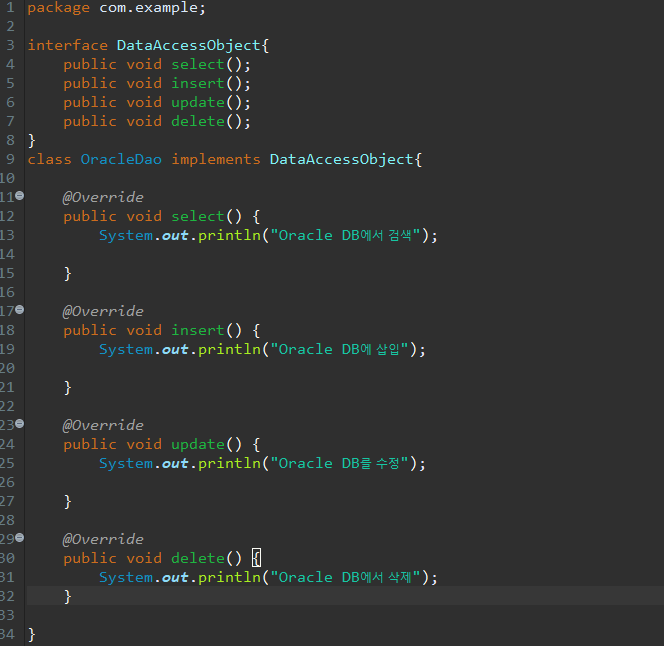Click the closing brace on line 32
Viewport: 664px width, 646px height.
pyautogui.click(x=67, y=596)
